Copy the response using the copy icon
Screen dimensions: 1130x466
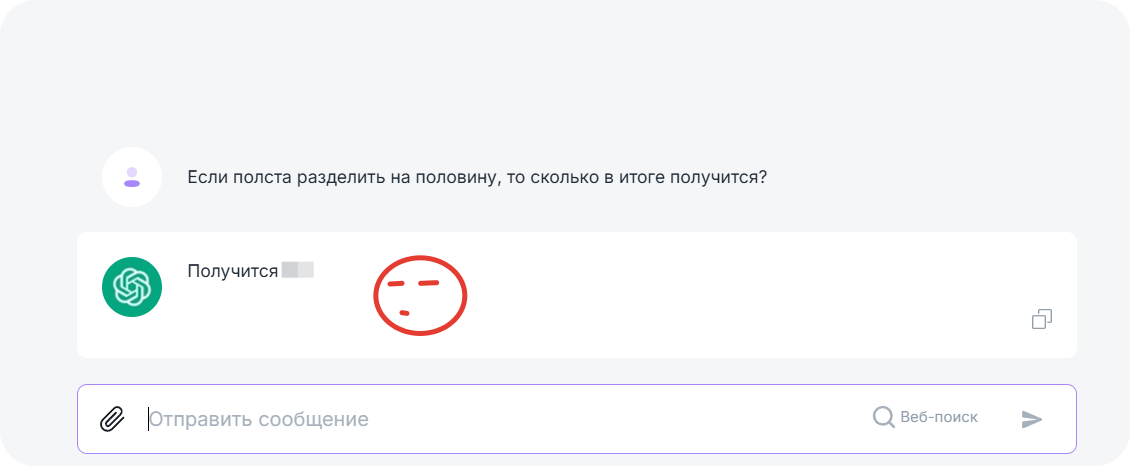click(x=1042, y=319)
